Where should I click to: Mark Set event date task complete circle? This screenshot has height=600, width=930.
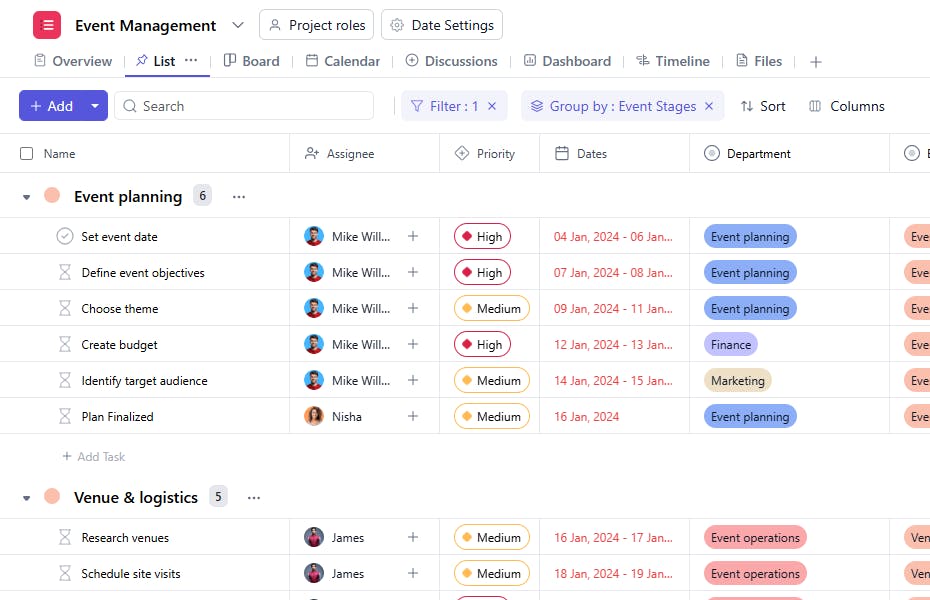pyautogui.click(x=65, y=237)
